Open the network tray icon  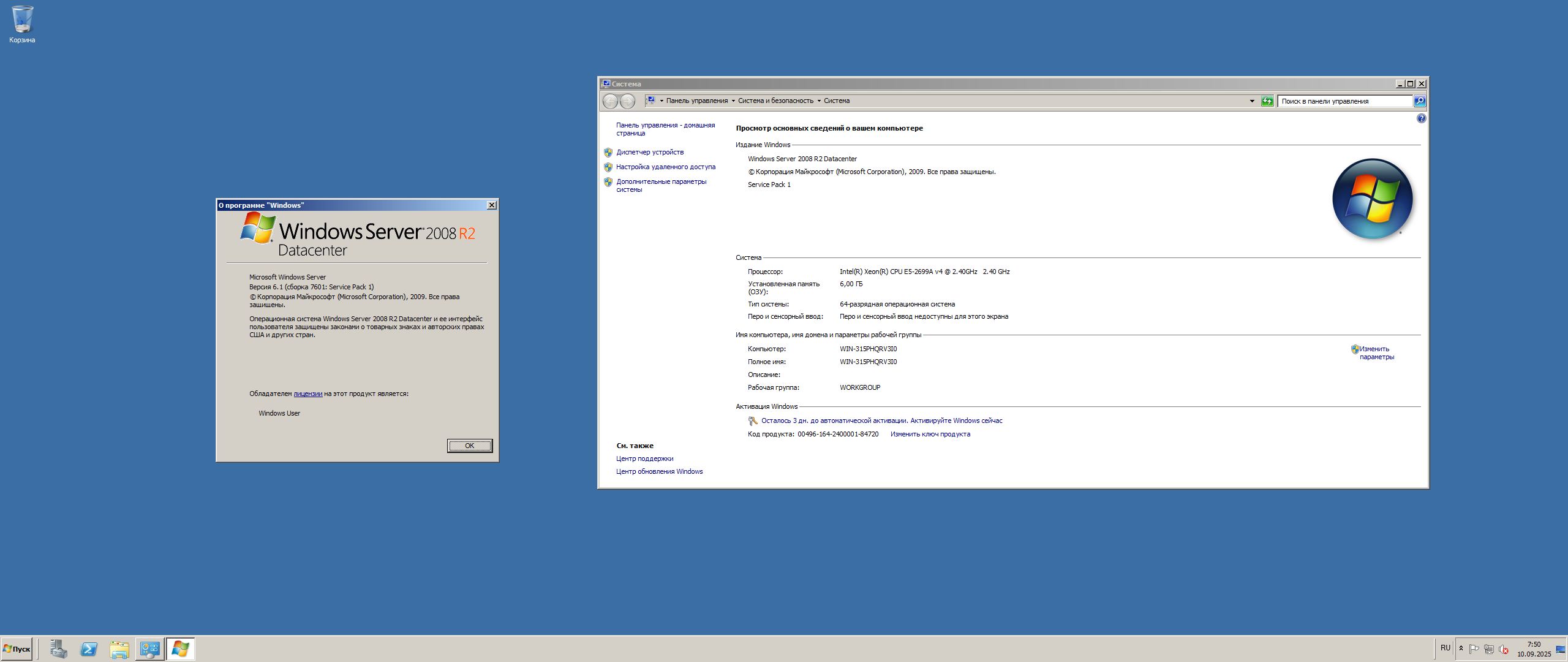1489,649
